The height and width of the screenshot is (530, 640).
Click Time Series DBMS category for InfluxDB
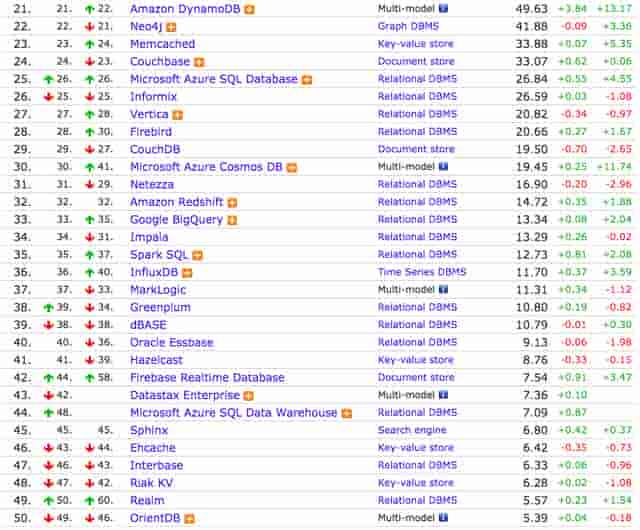pyautogui.click(x=422, y=272)
